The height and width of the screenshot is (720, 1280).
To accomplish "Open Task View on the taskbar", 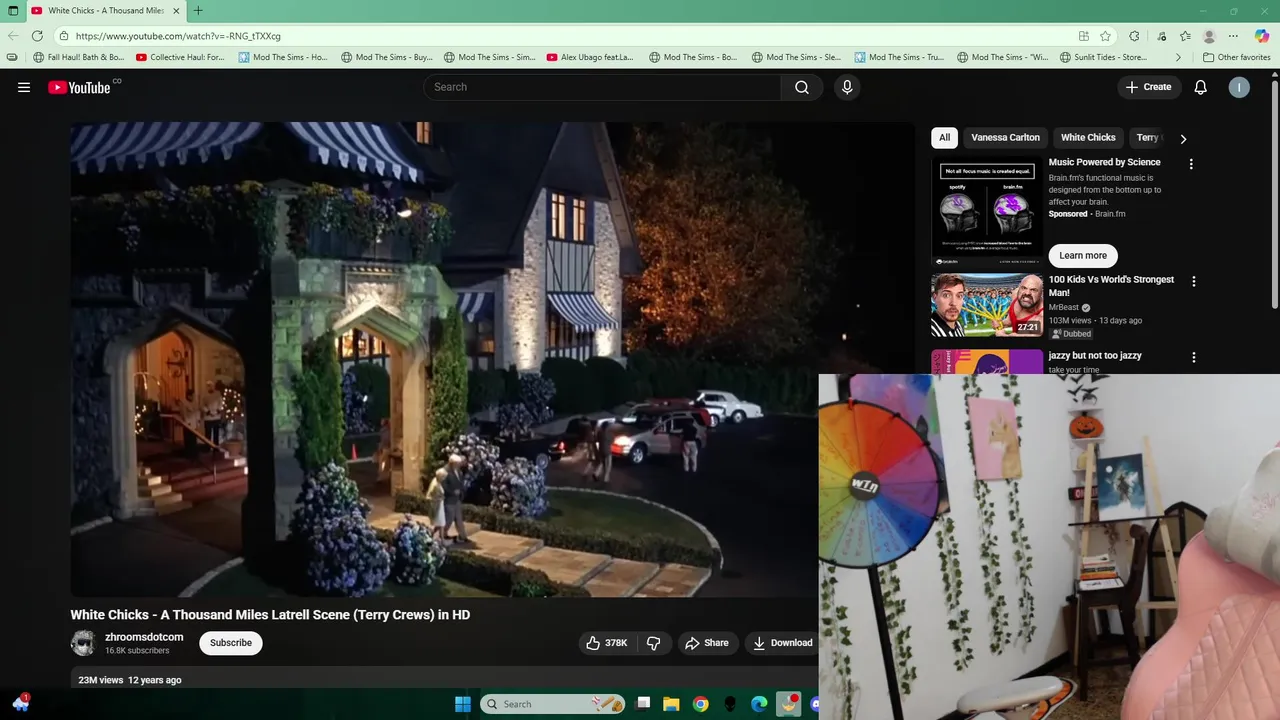I will (643, 704).
